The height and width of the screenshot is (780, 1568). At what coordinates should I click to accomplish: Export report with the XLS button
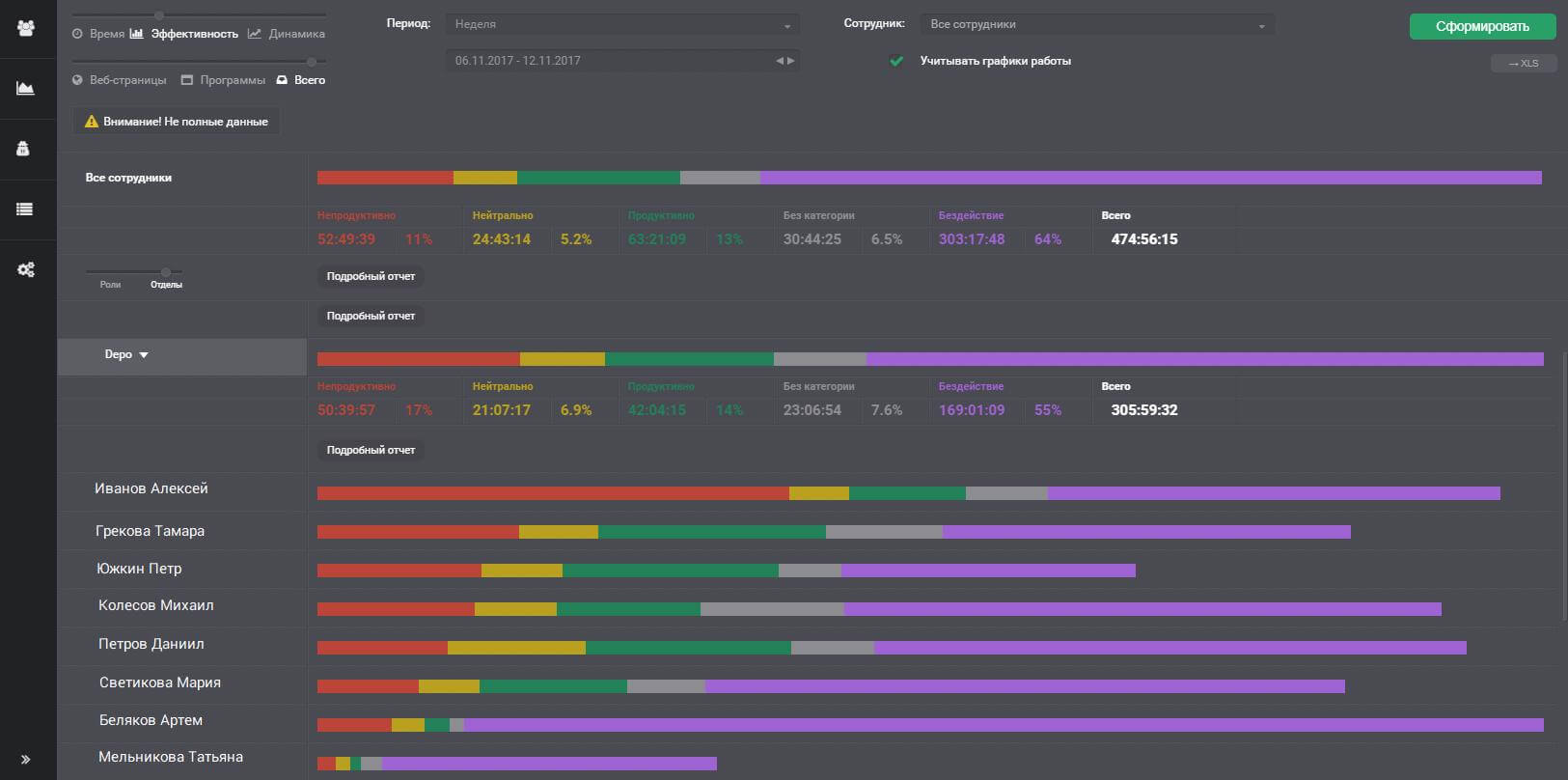click(x=1524, y=64)
